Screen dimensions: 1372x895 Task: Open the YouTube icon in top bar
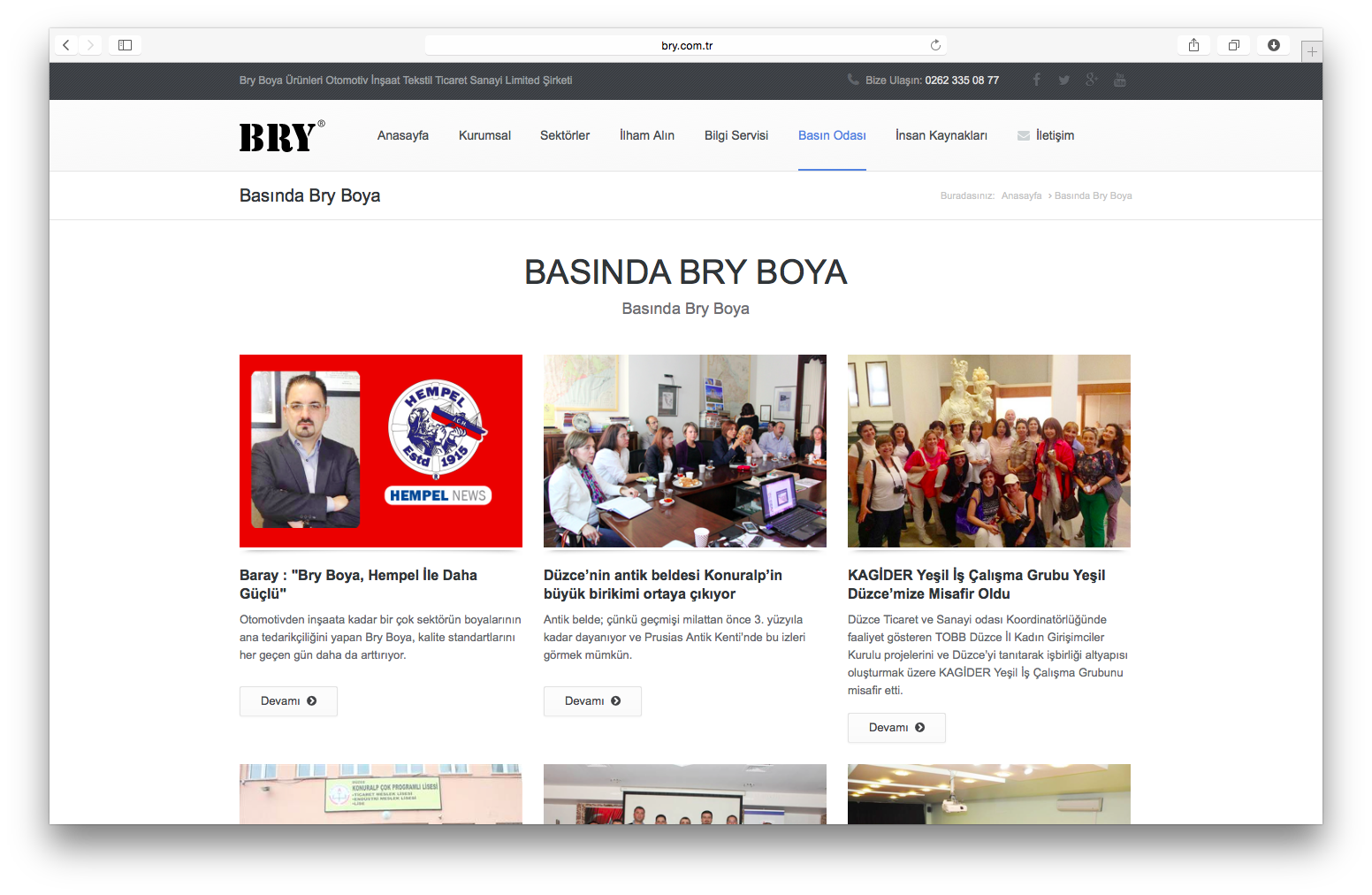click(x=1120, y=80)
